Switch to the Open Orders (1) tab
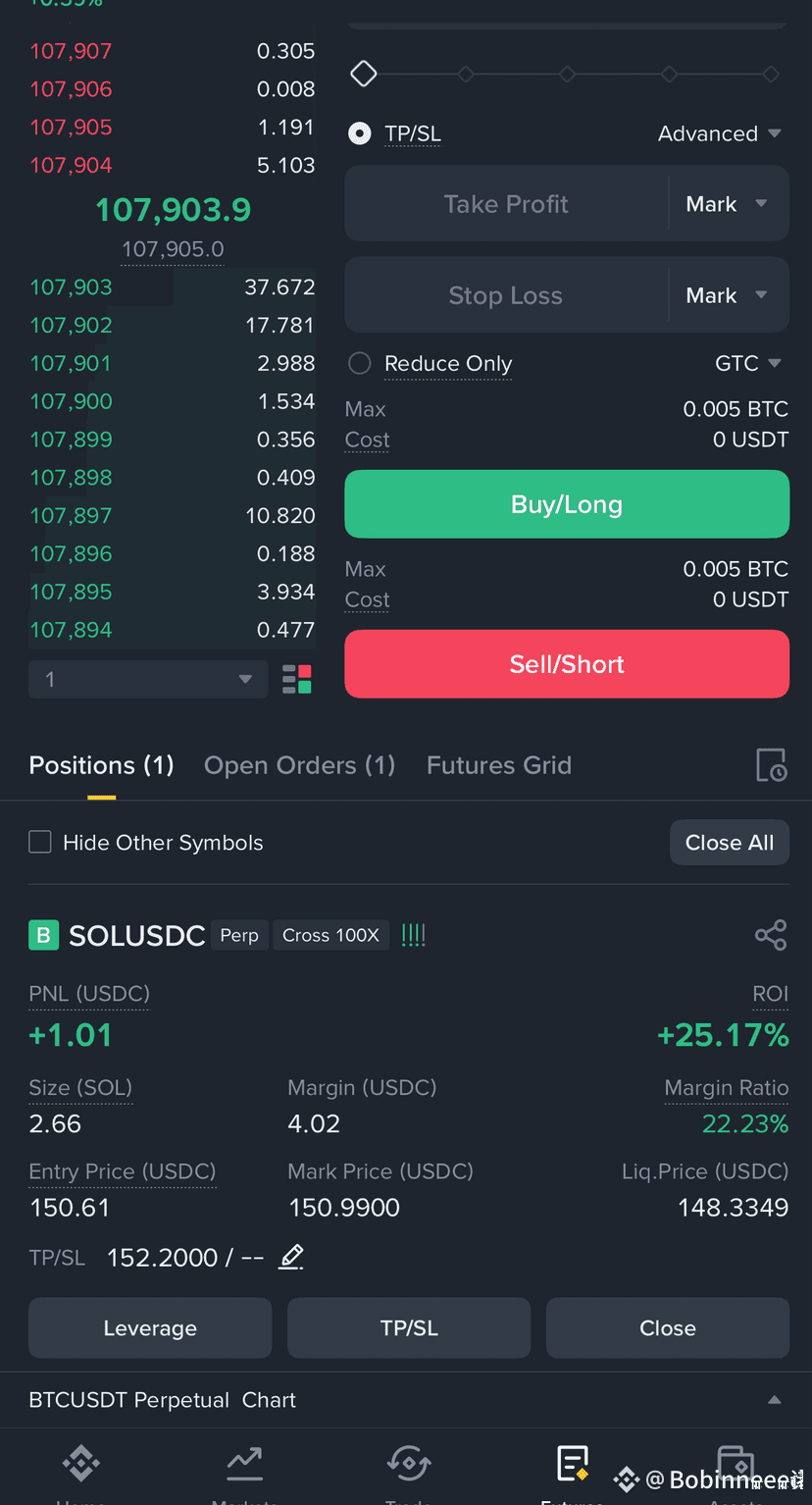 (x=299, y=765)
